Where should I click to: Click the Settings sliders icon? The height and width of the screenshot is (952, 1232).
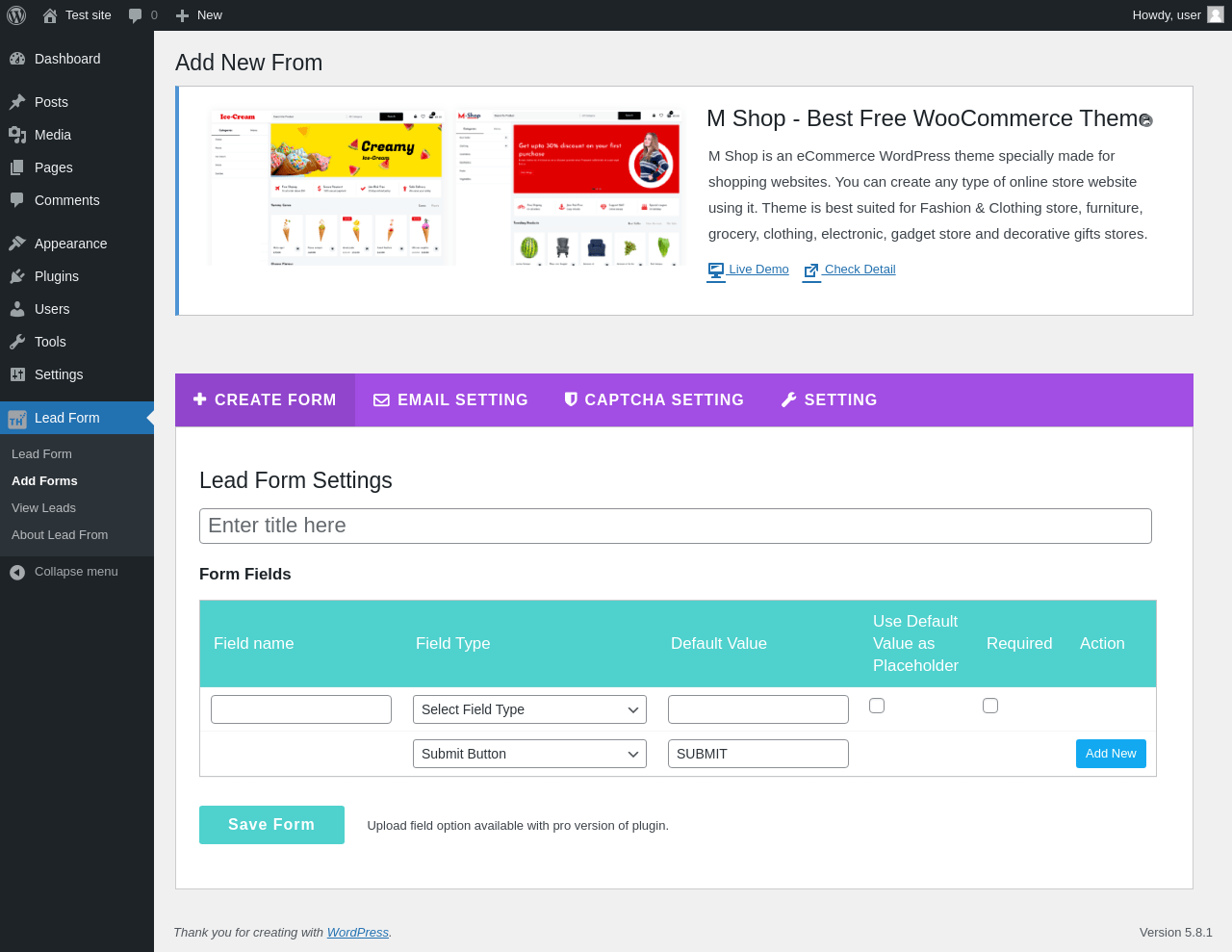(17, 374)
